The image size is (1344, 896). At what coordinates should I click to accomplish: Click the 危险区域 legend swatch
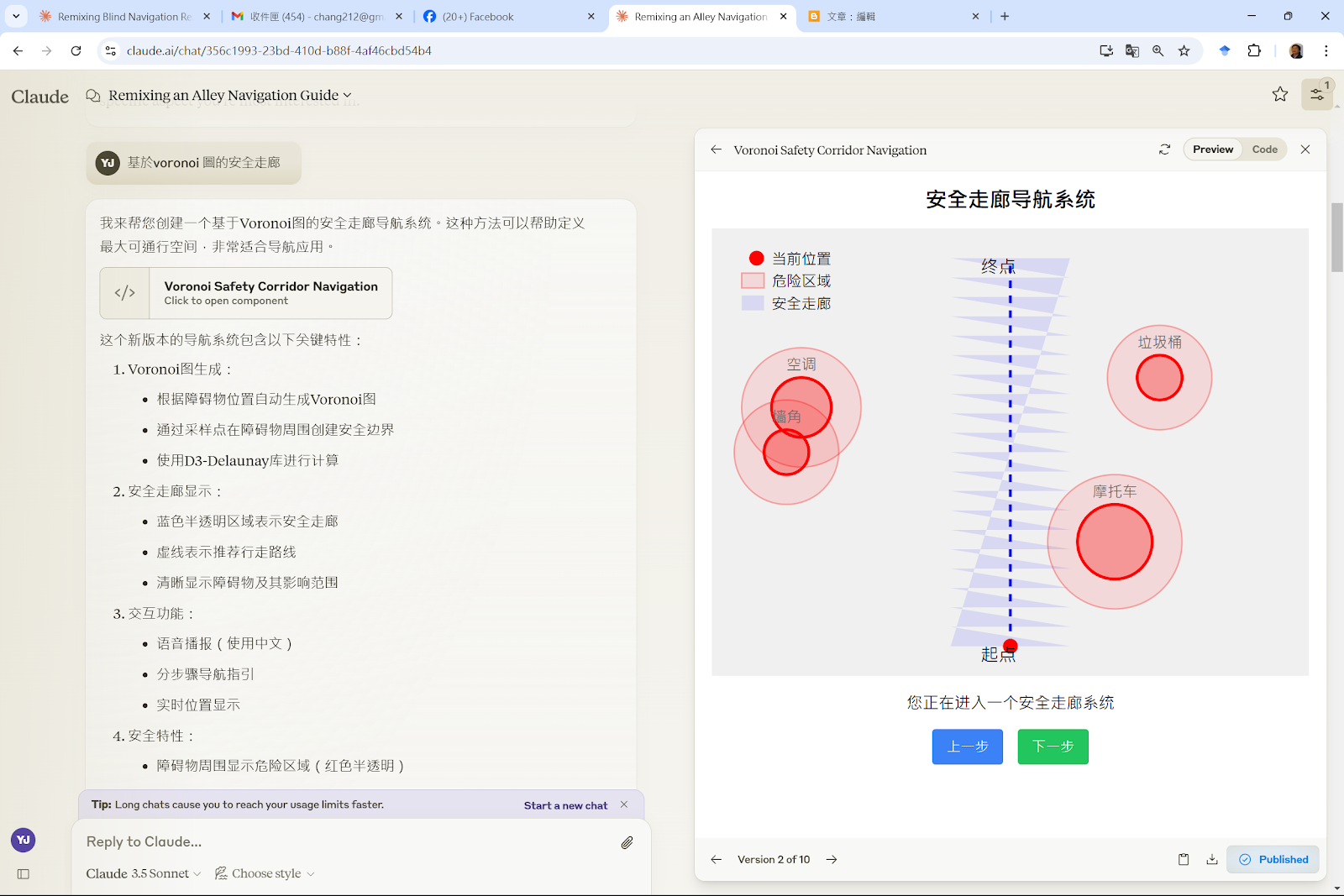point(753,280)
